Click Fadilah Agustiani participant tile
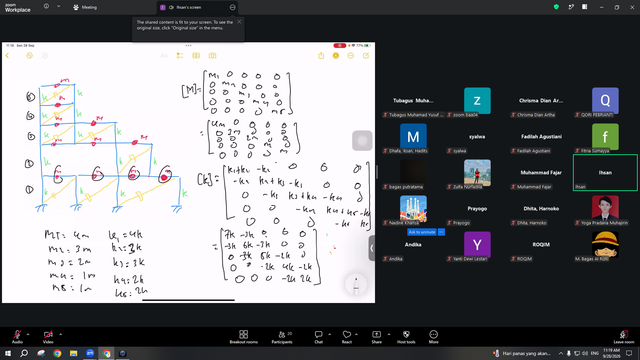 pos(541,136)
